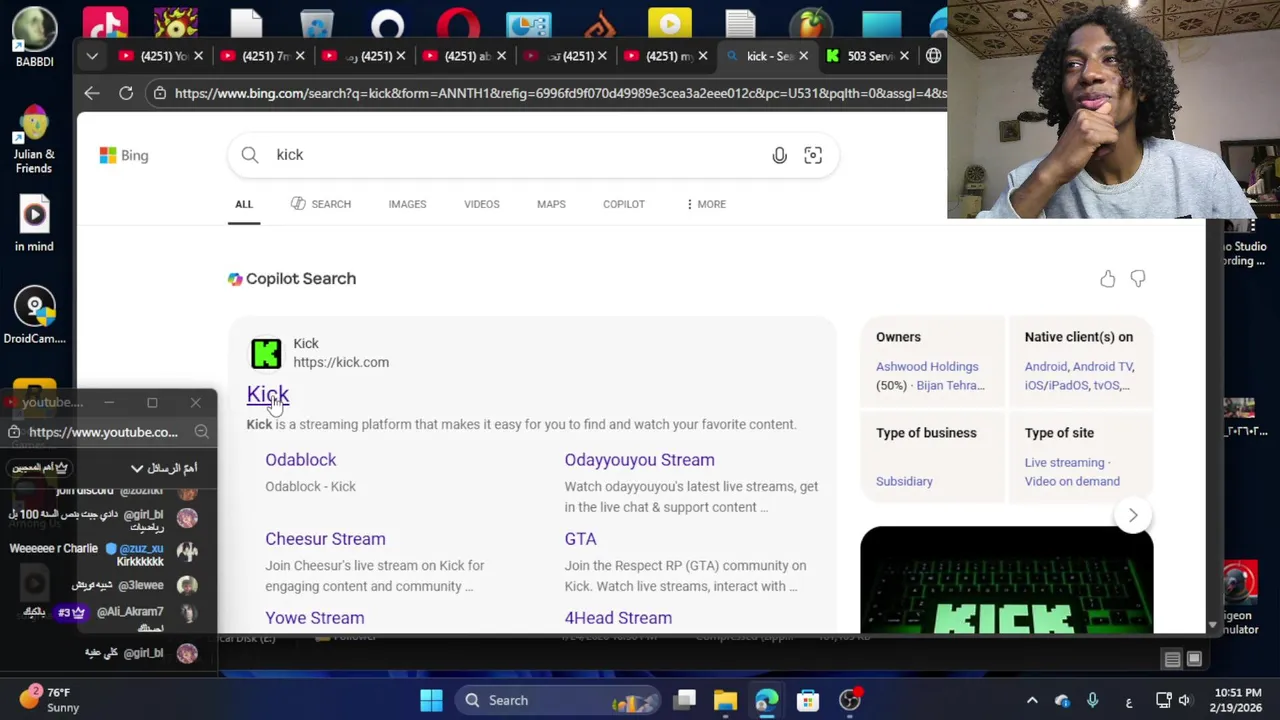Start voice search with microphone icon
The image size is (1280, 720).
pos(779,155)
